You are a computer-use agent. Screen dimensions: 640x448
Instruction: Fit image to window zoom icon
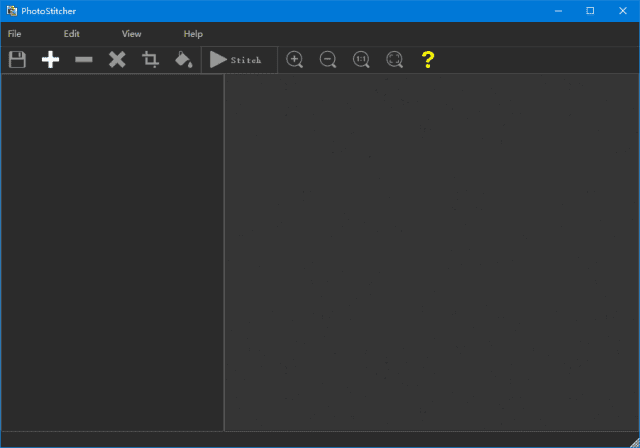point(394,60)
